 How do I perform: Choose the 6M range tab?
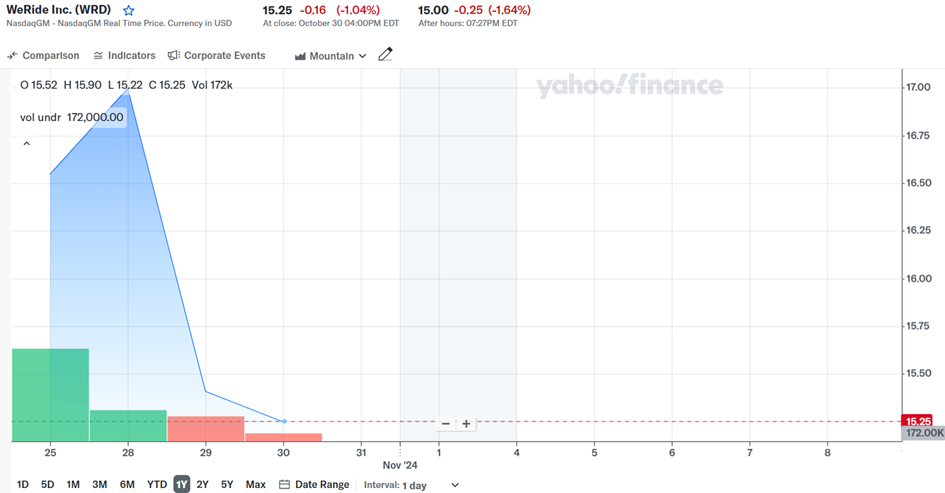click(127, 485)
